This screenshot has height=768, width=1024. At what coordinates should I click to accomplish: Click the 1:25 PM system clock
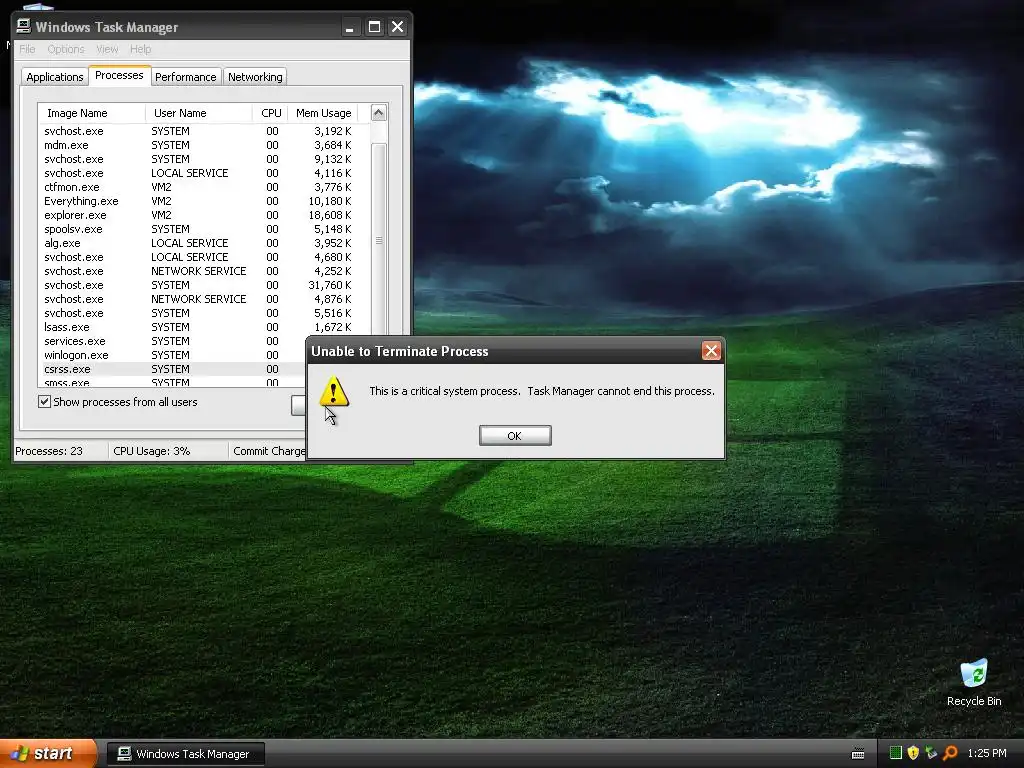point(987,753)
